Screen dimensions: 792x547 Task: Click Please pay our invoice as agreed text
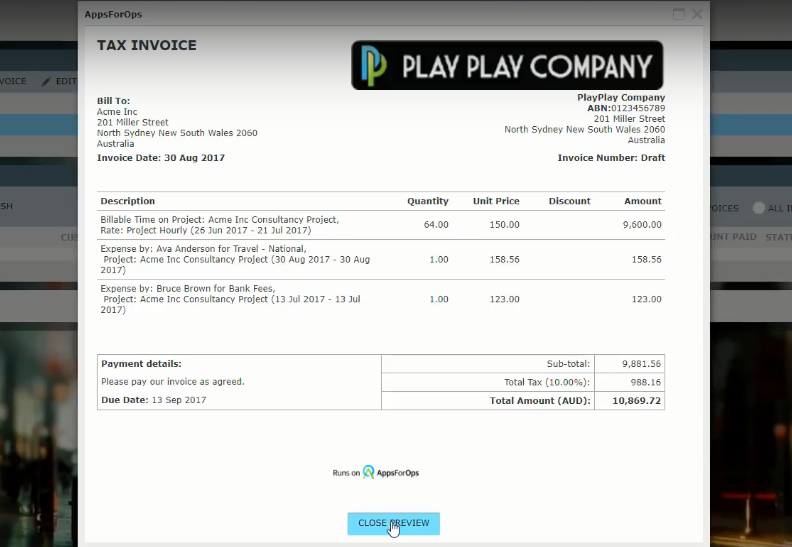click(173, 382)
